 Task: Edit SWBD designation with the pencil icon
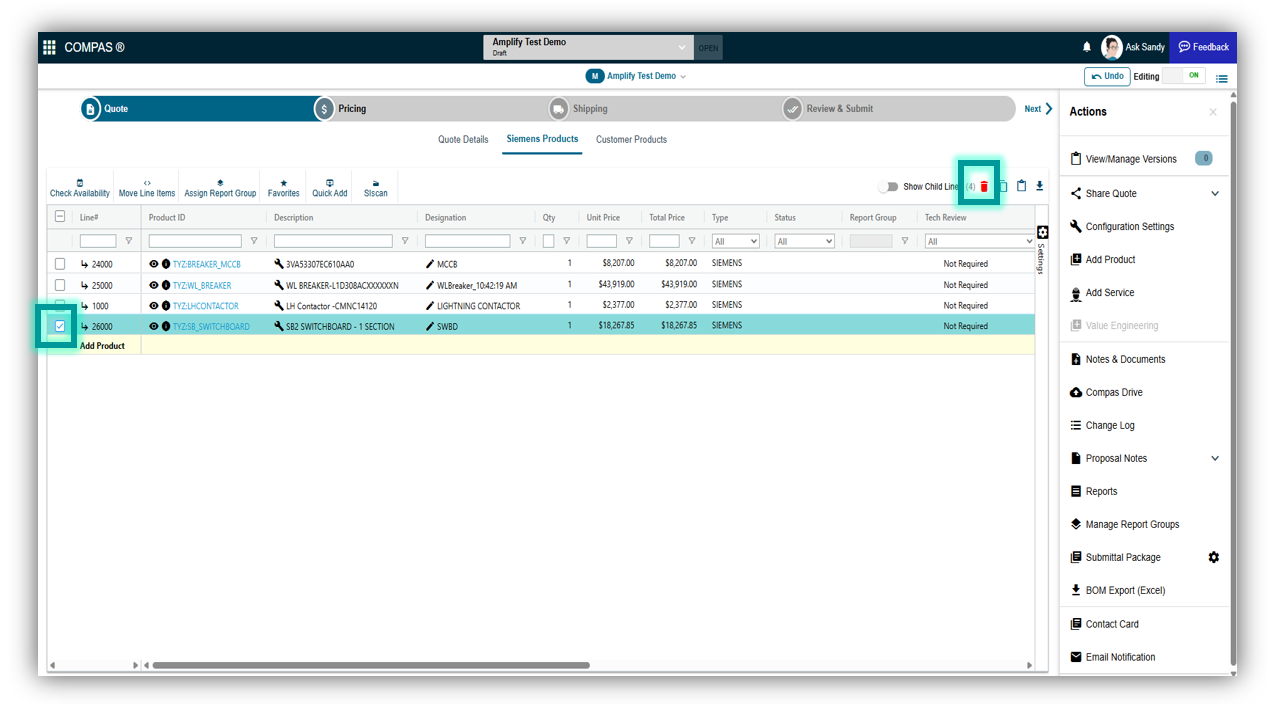(430, 326)
